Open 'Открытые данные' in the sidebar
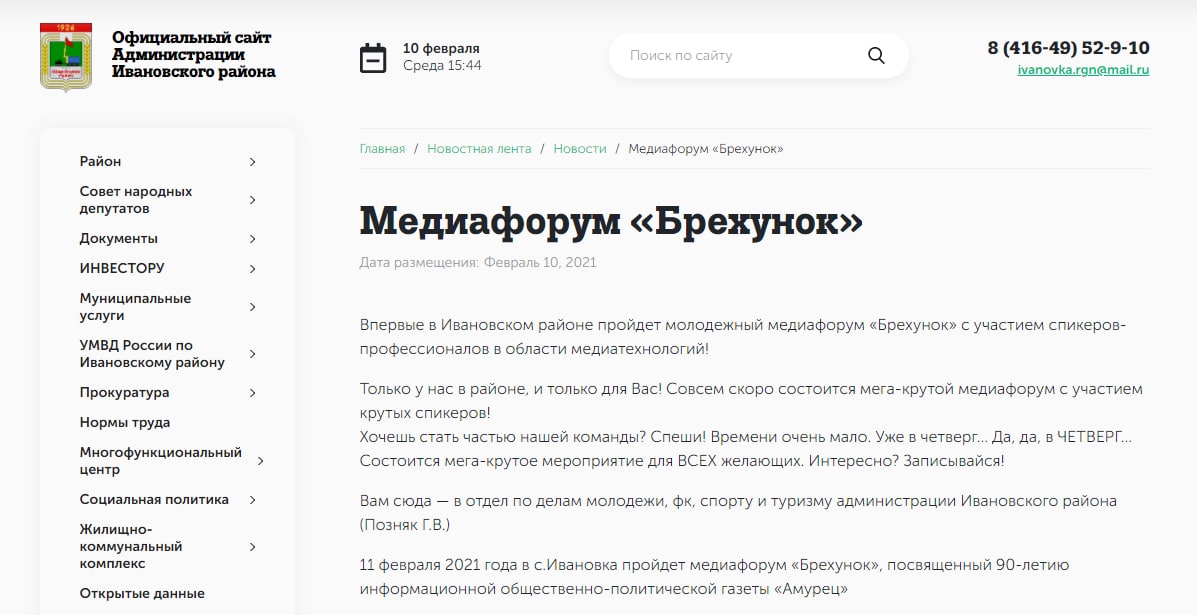 142,594
